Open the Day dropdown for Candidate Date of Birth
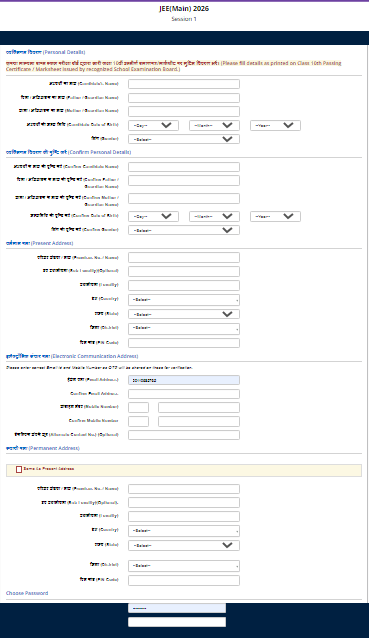Image resolution: width=369 pixels, height=638 pixels. pos(153,125)
